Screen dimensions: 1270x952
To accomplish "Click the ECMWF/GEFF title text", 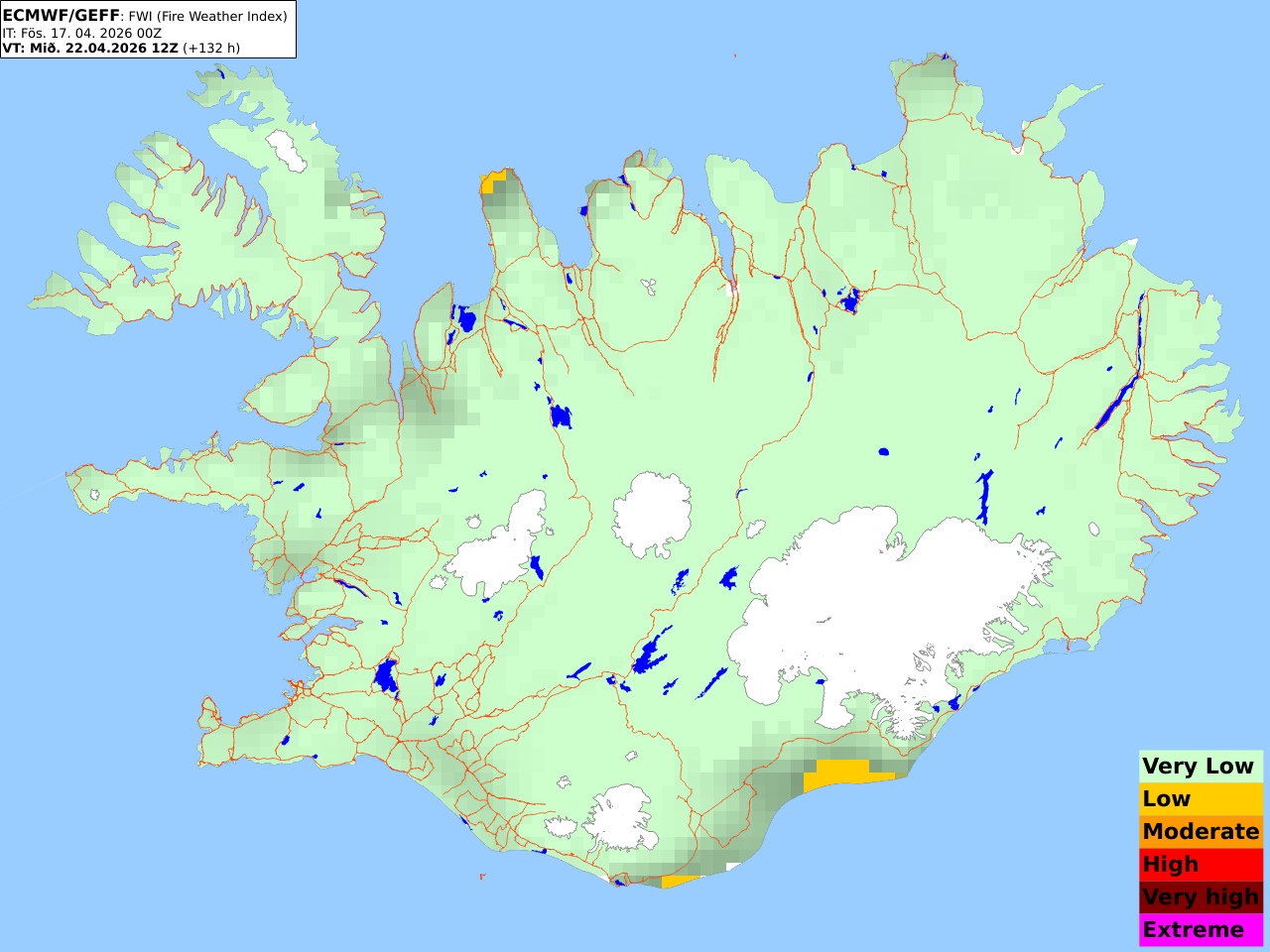I will (62, 16).
